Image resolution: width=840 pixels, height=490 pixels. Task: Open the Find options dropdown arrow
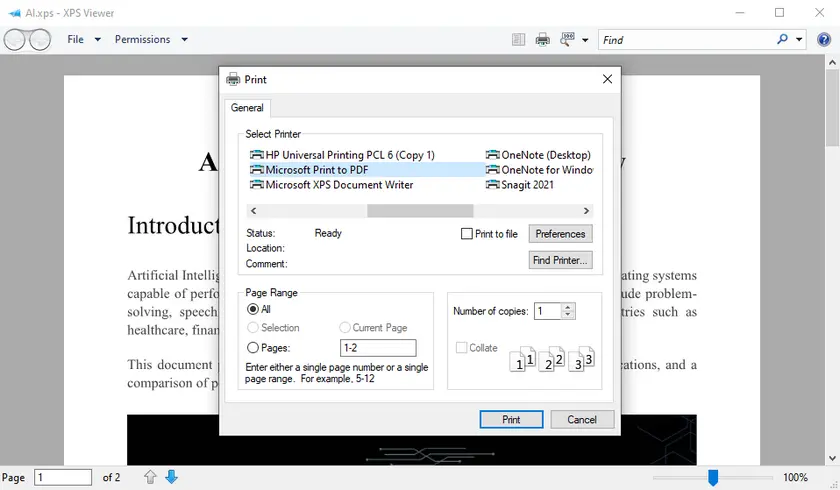(799, 40)
